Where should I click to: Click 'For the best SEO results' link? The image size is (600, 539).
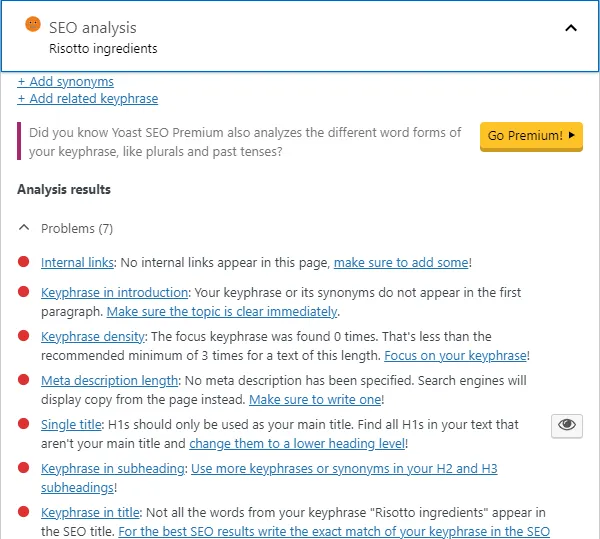click(x=334, y=531)
